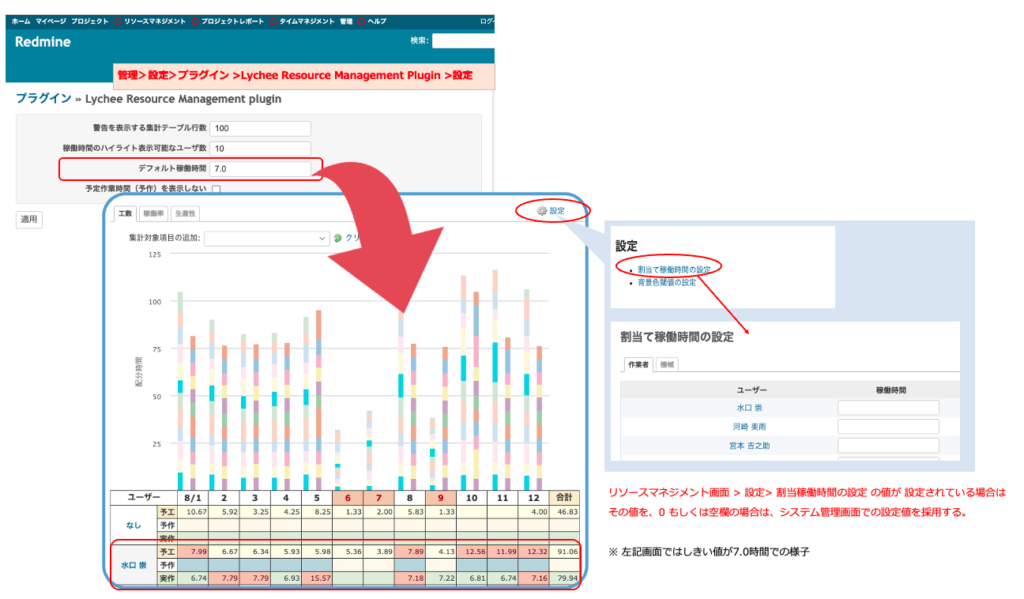Switch to the 生産性 tab
Image resolution: width=1024 pixels, height=599 pixels.
pyautogui.click(x=185, y=214)
